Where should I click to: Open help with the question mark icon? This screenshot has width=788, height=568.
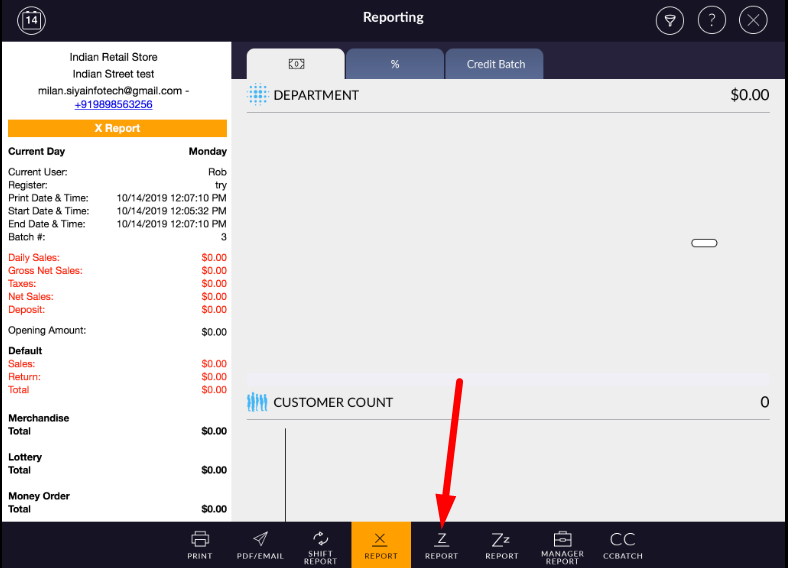(711, 20)
